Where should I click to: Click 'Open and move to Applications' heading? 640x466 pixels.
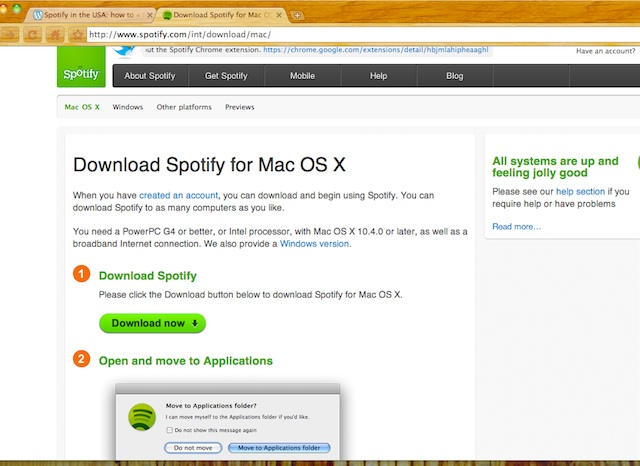click(186, 361)
